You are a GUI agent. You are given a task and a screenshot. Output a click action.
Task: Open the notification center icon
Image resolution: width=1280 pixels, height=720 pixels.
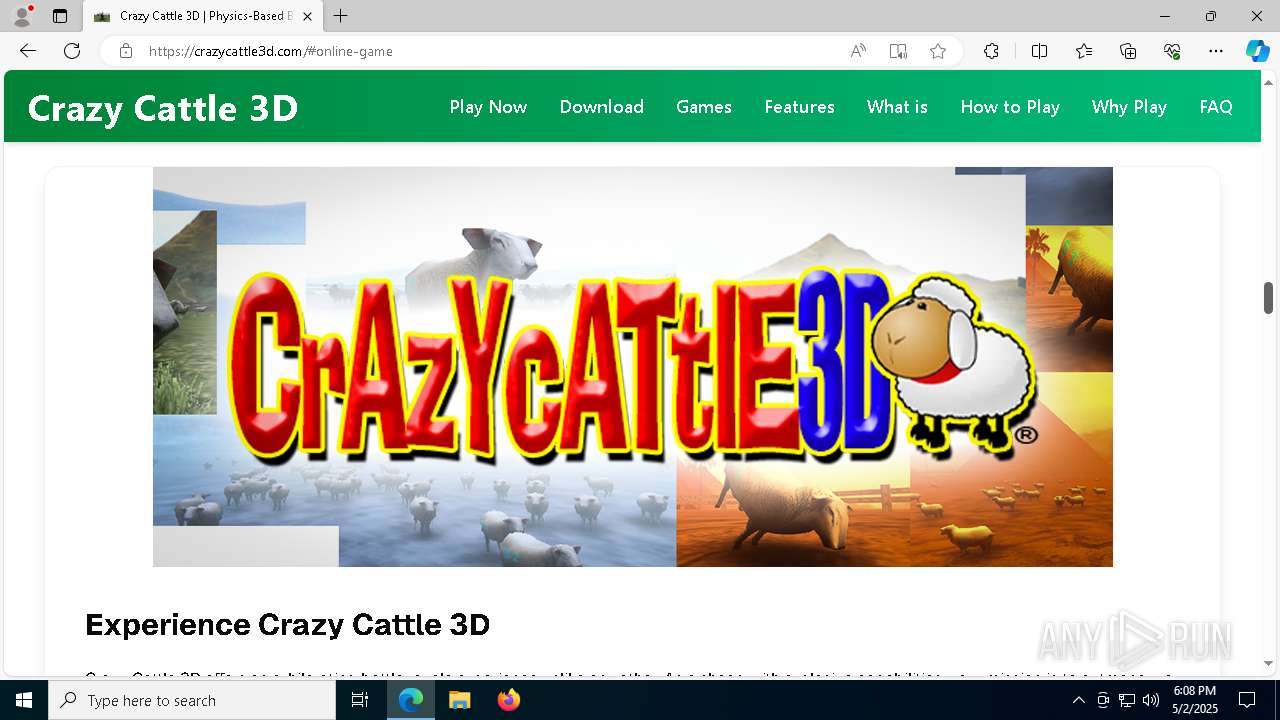[1247, 700]
